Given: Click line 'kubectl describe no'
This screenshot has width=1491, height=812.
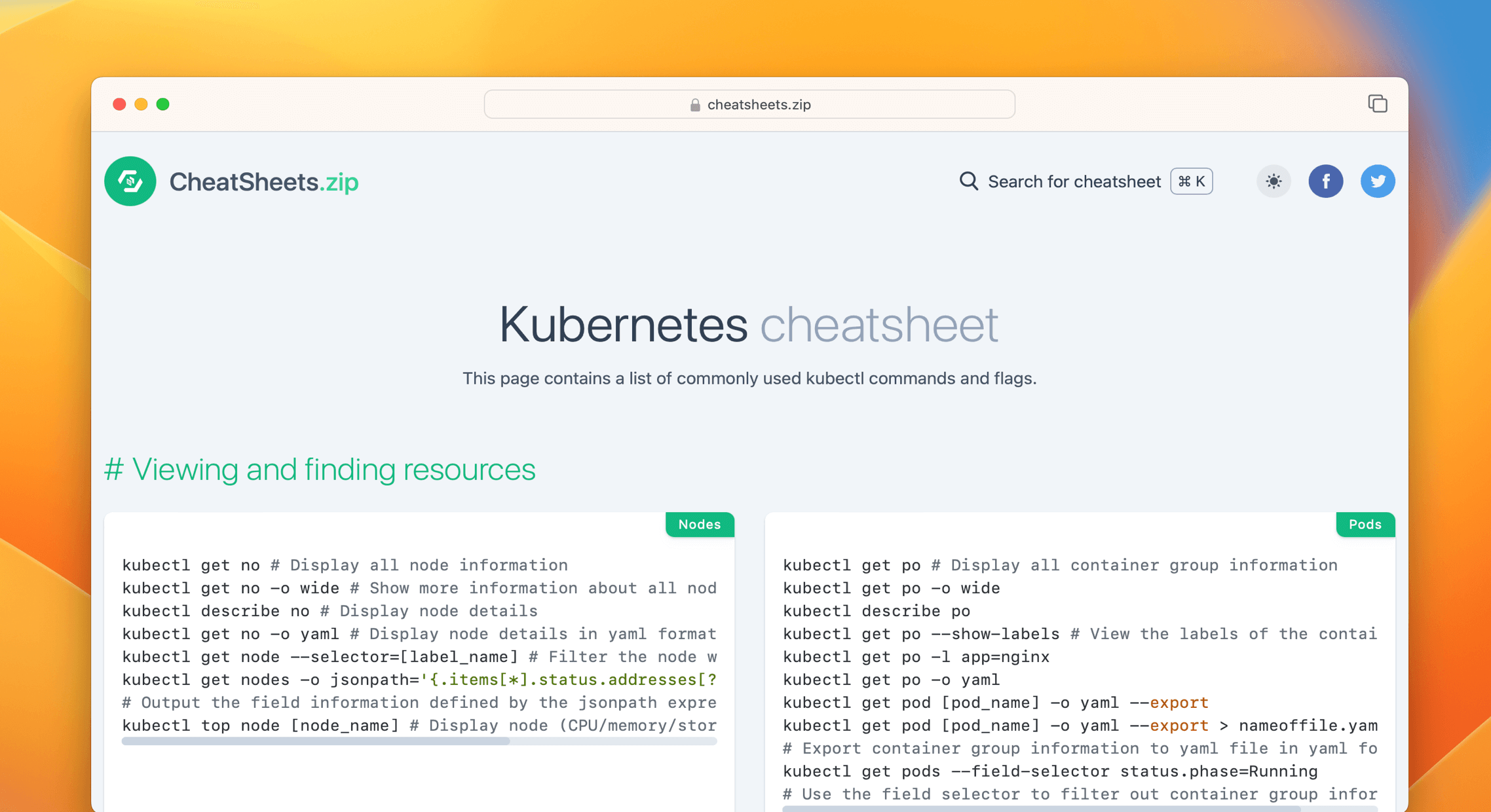Looking at the screenshot, I should (x=330, y=611).
